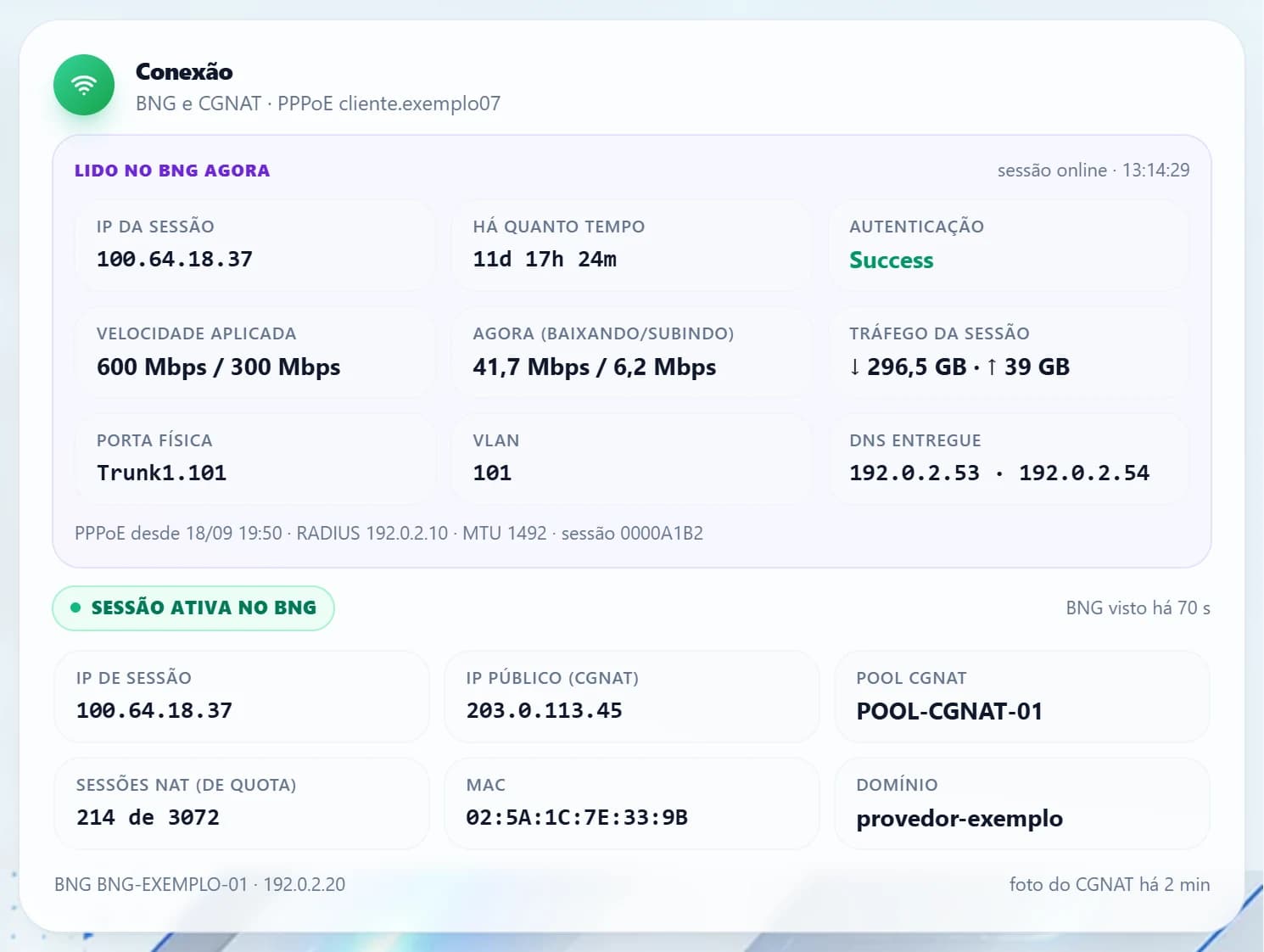This screenshot has height=952, width=1264.
Task: Click the 'HÁ QUANTO TEMPO' field label
Action: pos(559,227)
